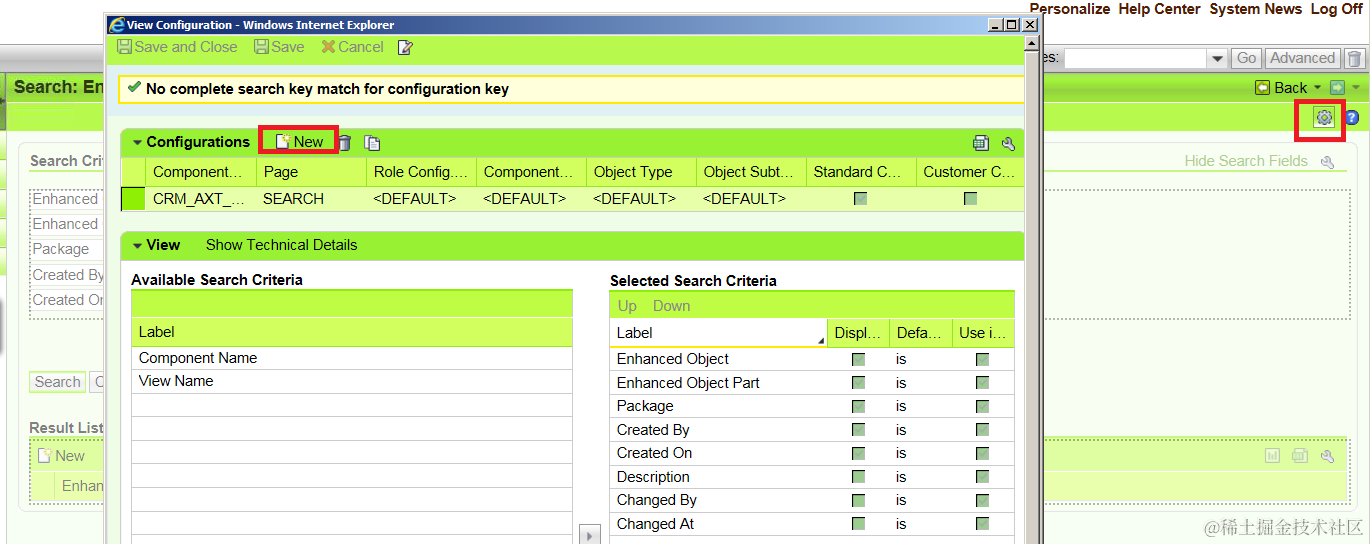This screenshot has height=544, width=1370.
Task: Click the wrench icon next to Hide Search Fields
Action: pyautogui.click(x=1328, y=162)
